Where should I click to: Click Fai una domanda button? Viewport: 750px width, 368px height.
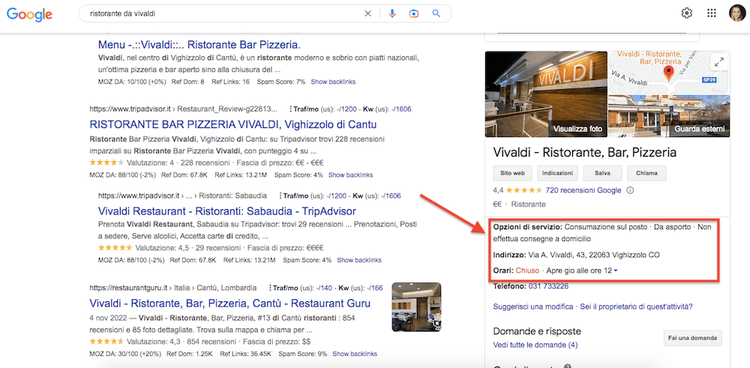click(692, 338)
